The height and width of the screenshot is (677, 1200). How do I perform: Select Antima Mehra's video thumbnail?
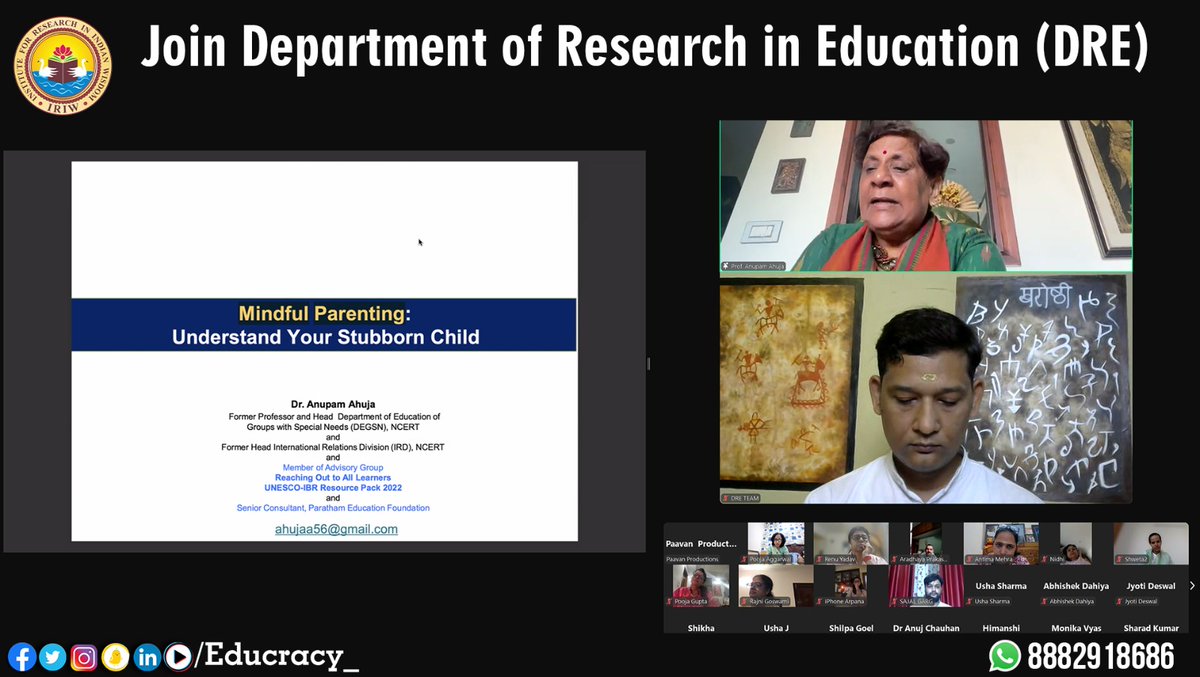1001,544
